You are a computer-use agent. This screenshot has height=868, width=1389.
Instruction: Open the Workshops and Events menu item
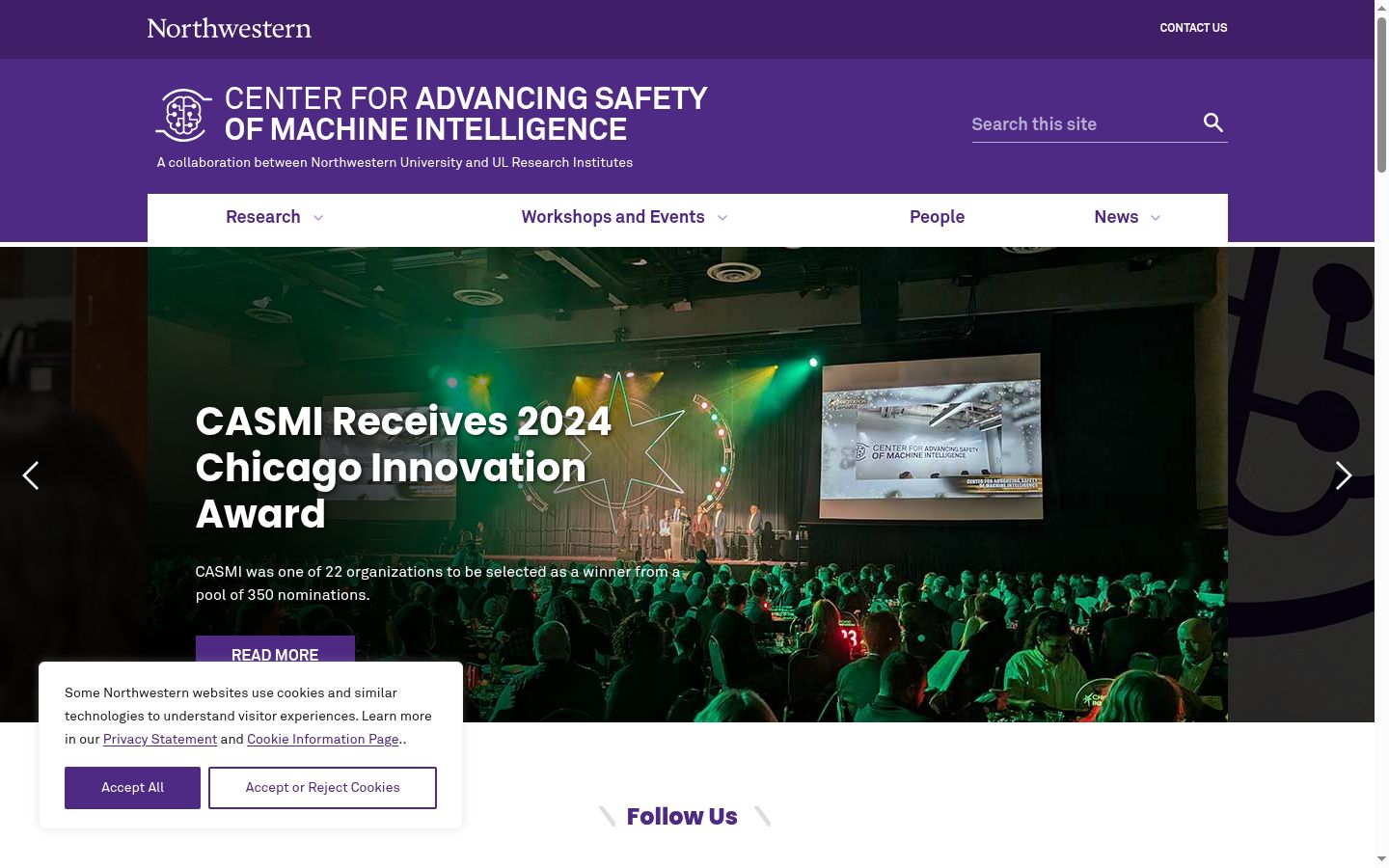tap(613, 217)
